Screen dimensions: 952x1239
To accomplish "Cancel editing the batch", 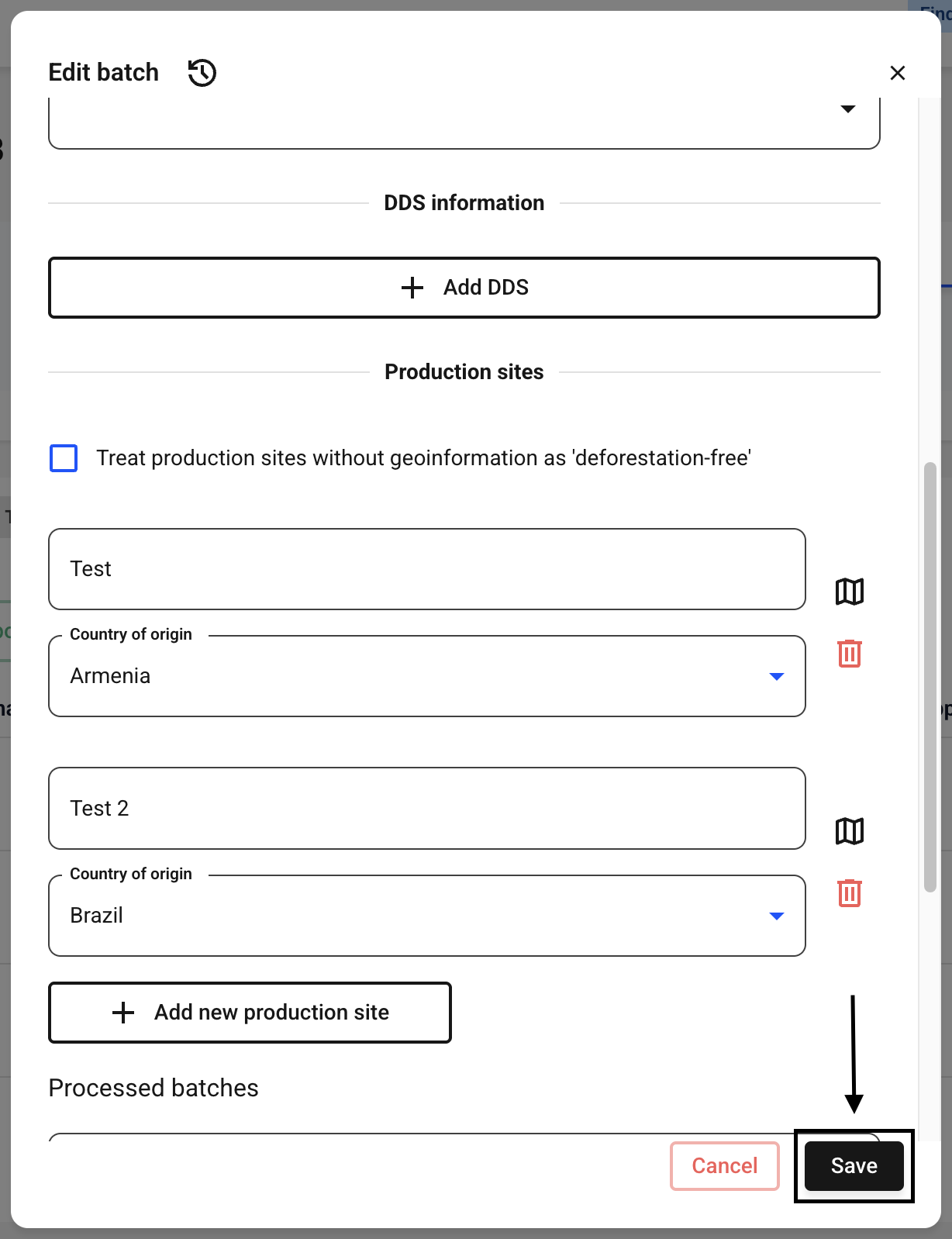I will [x=725, y=1166].
